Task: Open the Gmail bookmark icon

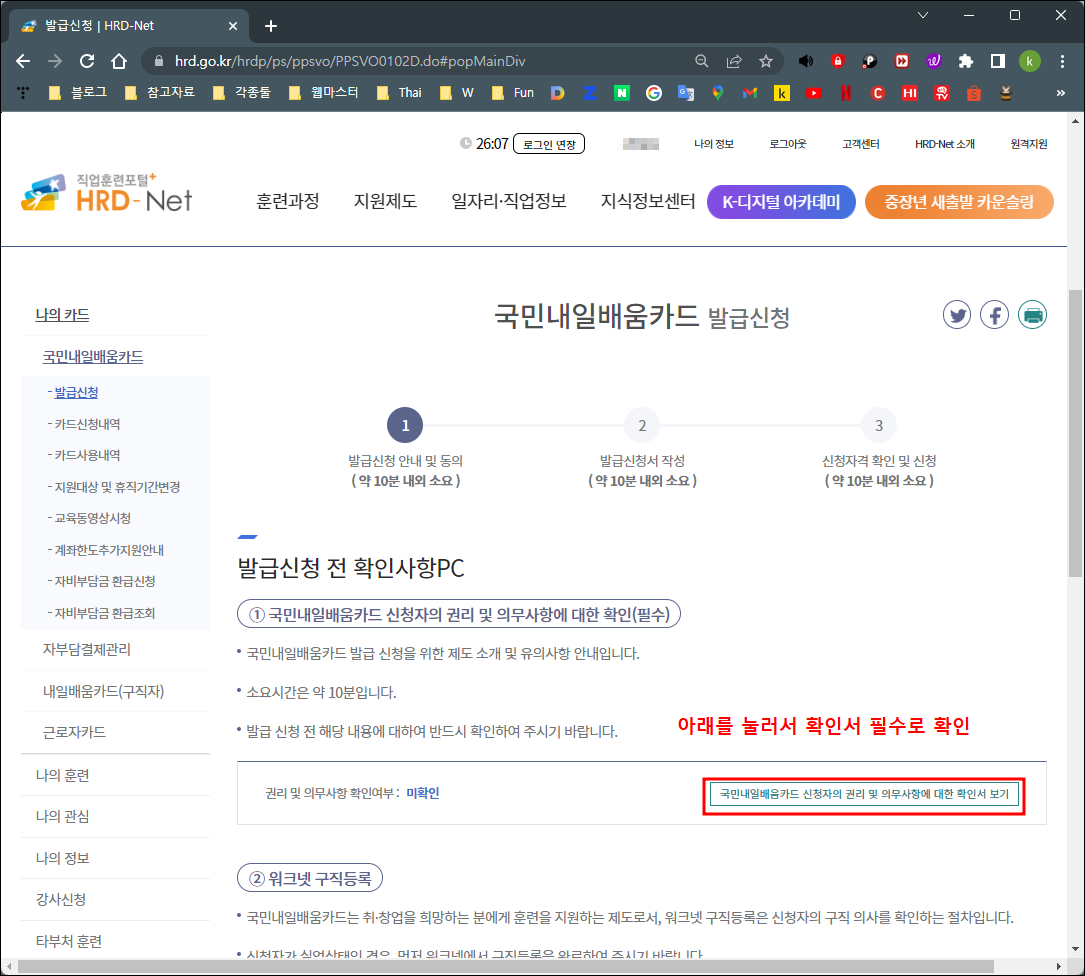Action: [x=750, y=92]
